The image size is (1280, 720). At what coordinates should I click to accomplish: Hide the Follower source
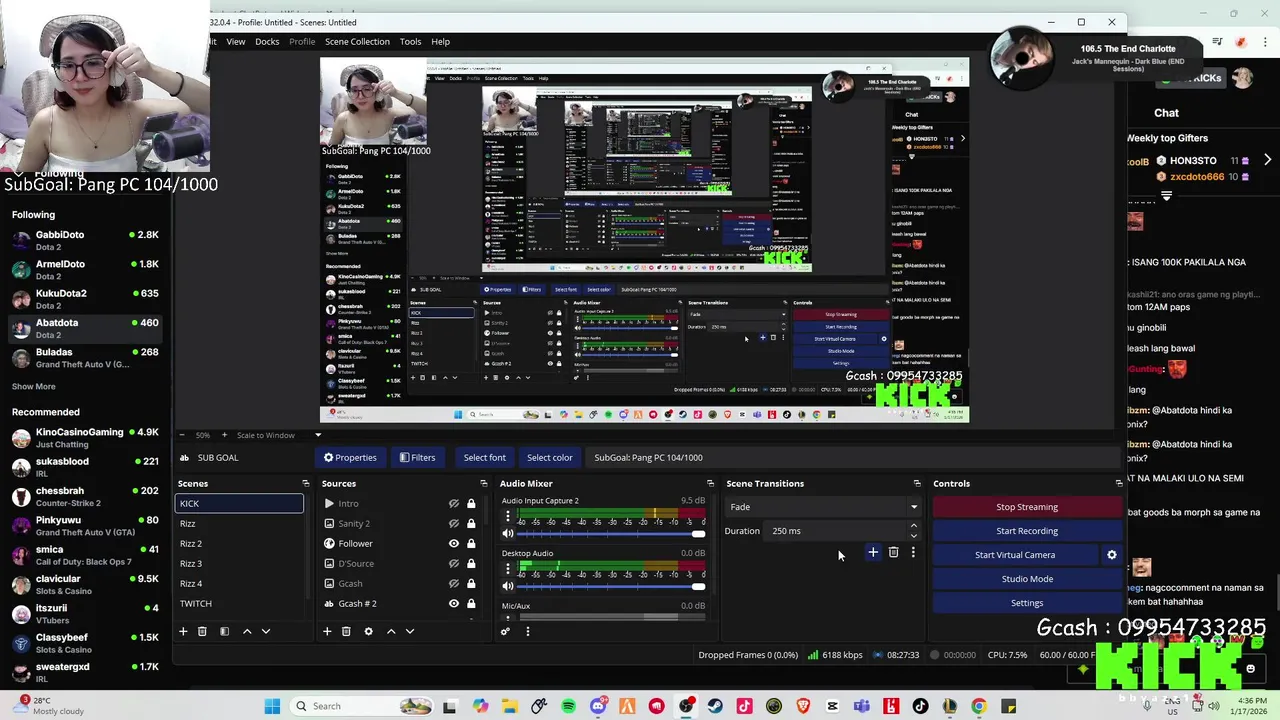click(454, 544)
